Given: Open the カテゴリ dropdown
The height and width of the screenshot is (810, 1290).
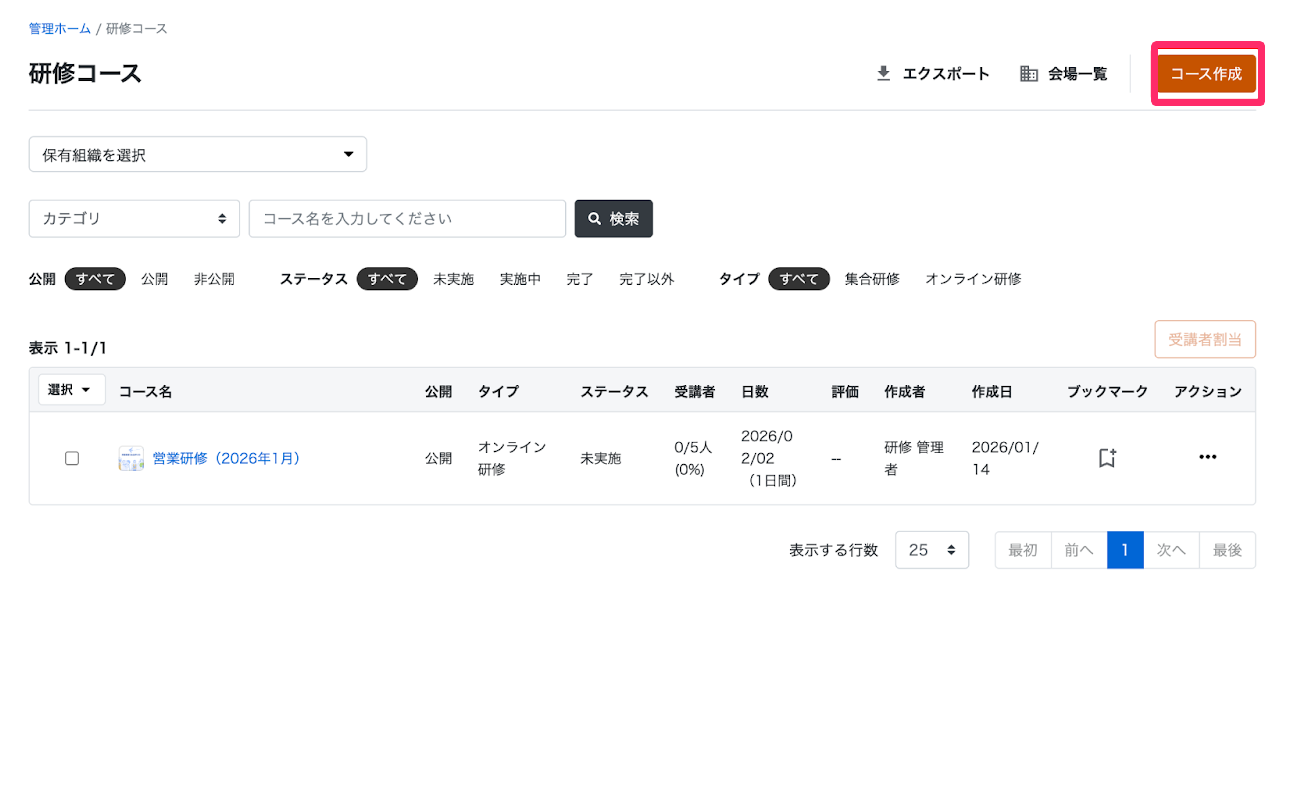Looking at the screenshot, I should pyautogui.click(x=134, y=218).
